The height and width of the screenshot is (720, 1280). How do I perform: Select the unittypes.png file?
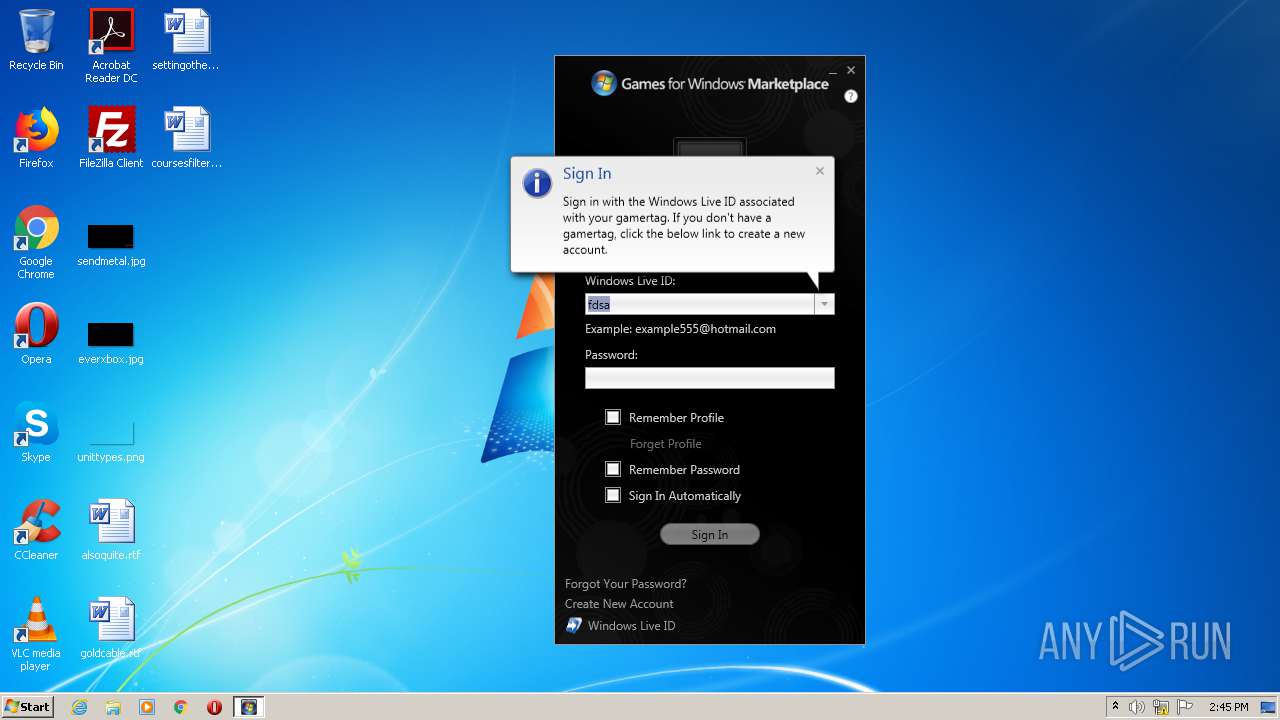(x=111, y=441)
